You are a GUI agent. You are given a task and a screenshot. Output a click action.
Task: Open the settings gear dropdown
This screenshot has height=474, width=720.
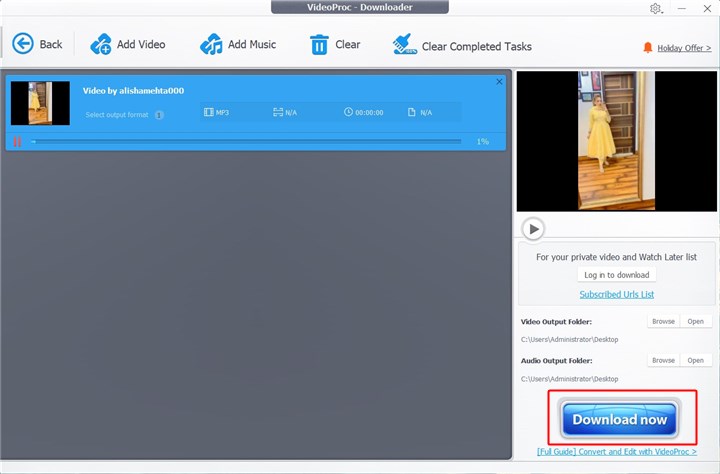pyautogui.click(x=657, y=8)
